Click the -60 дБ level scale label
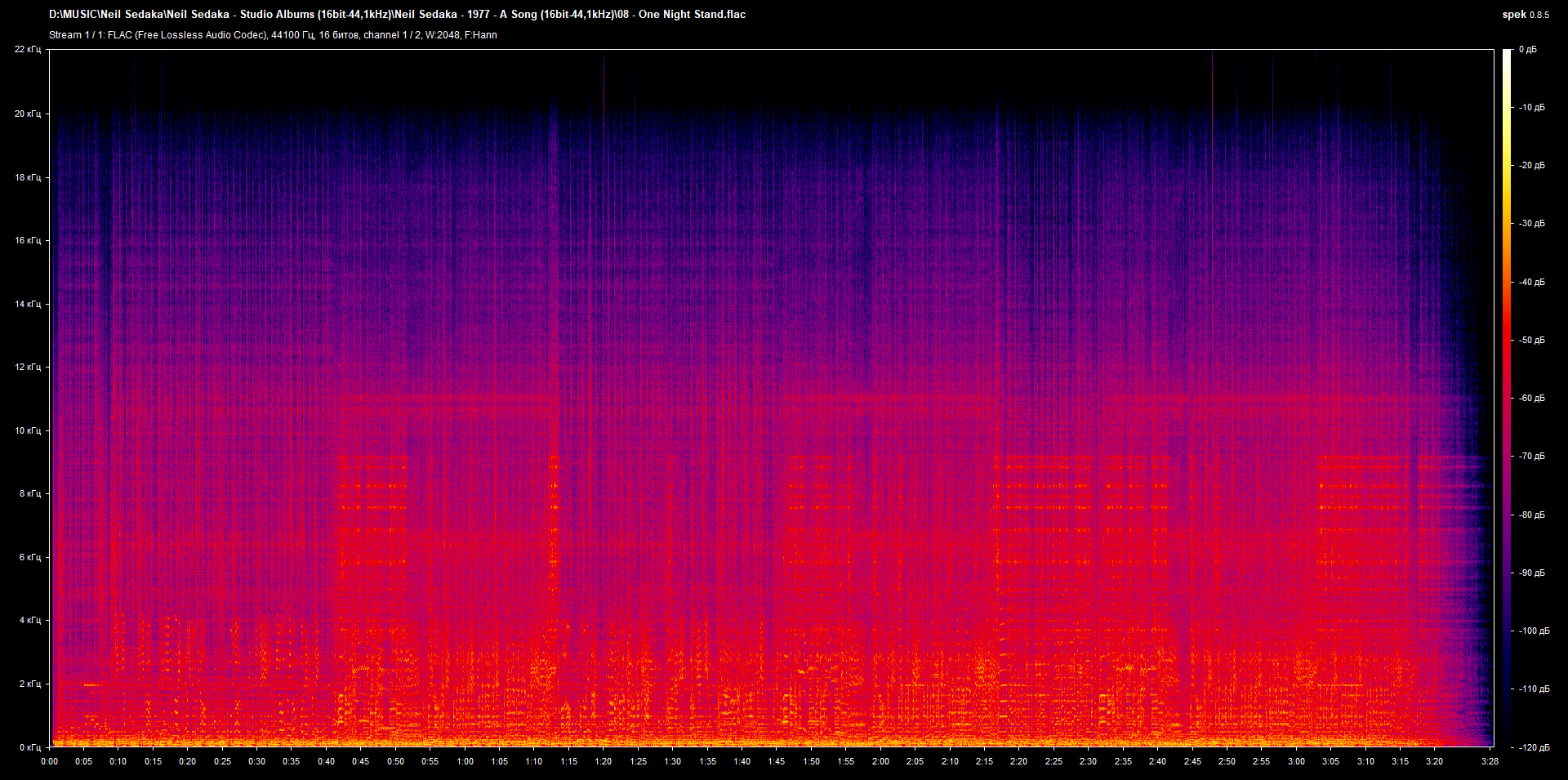Screen dimensions: 1568x780 [x=1531, y=399]
